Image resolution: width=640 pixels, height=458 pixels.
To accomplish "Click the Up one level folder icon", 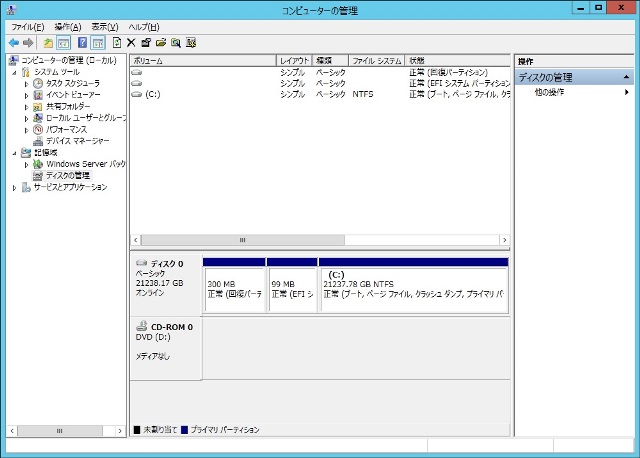I will click(x=47, y=43).
